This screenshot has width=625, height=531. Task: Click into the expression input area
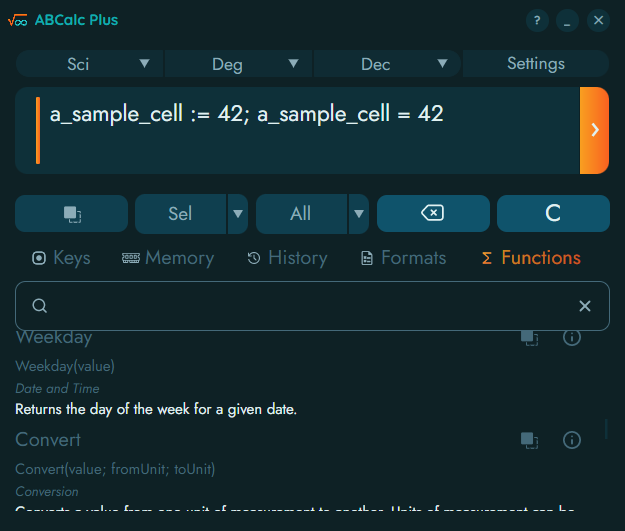(297, 130)
